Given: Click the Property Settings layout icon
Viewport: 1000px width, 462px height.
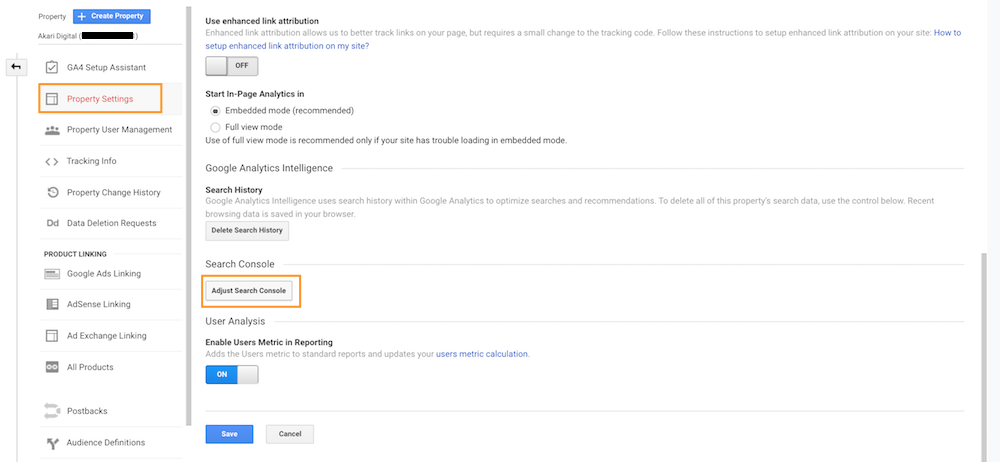Looking at the screenshot, I should coord(52,99).
